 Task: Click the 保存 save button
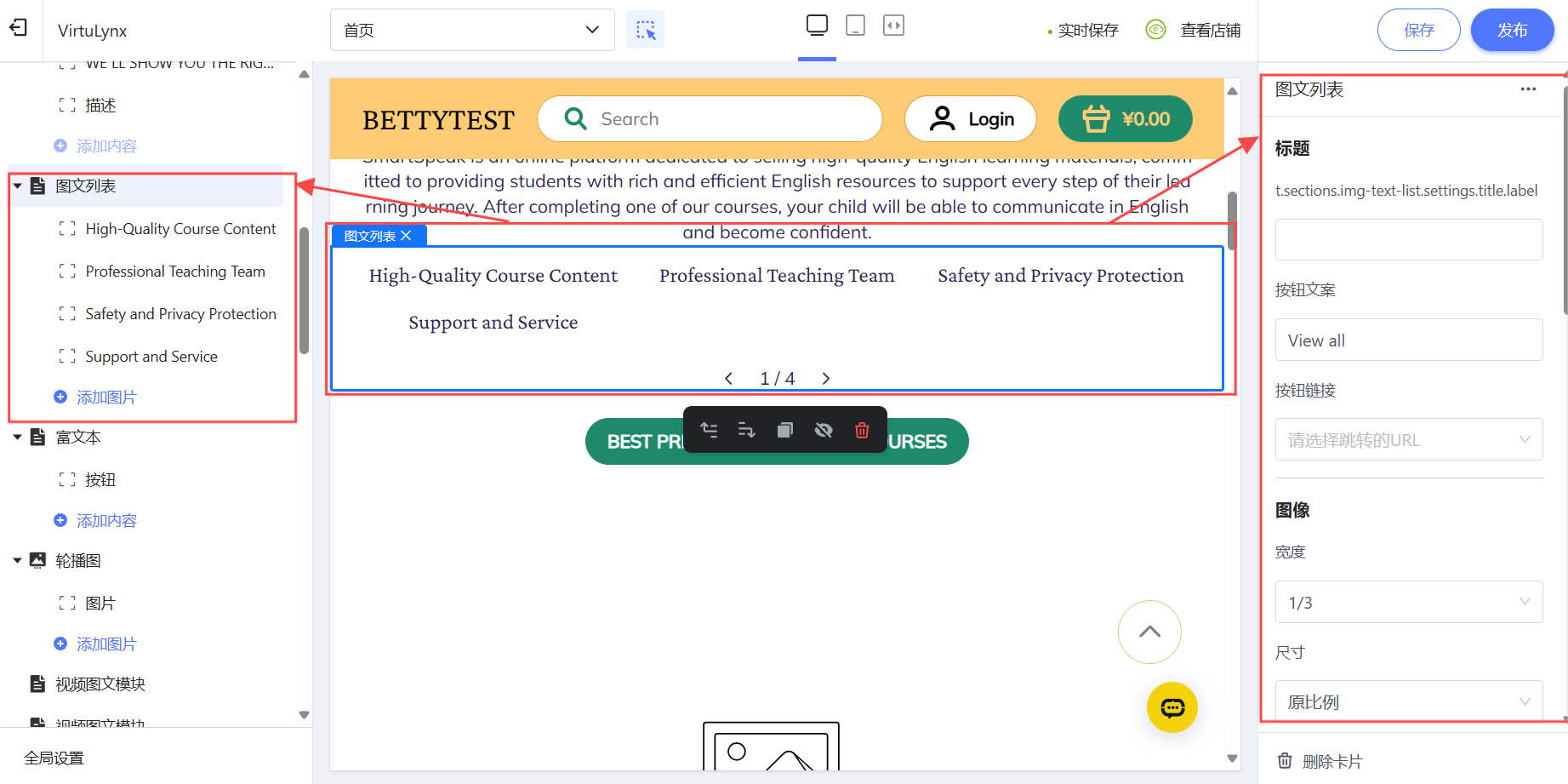1418,30
